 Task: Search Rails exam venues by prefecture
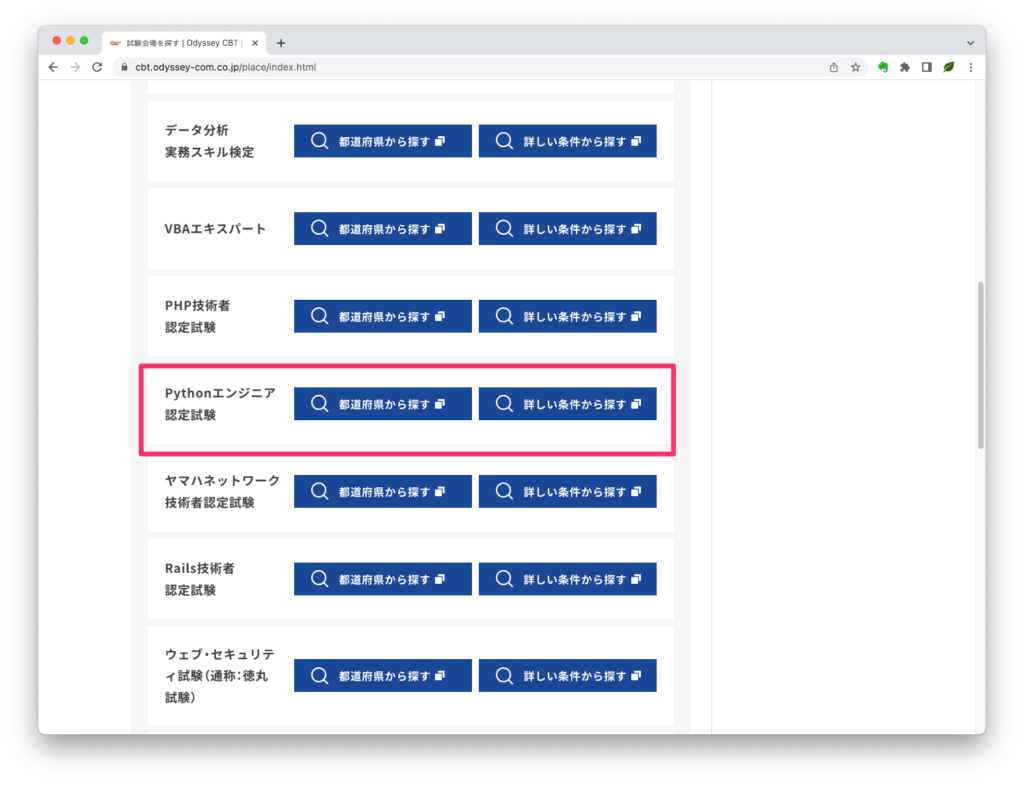[x=382, y=579]
